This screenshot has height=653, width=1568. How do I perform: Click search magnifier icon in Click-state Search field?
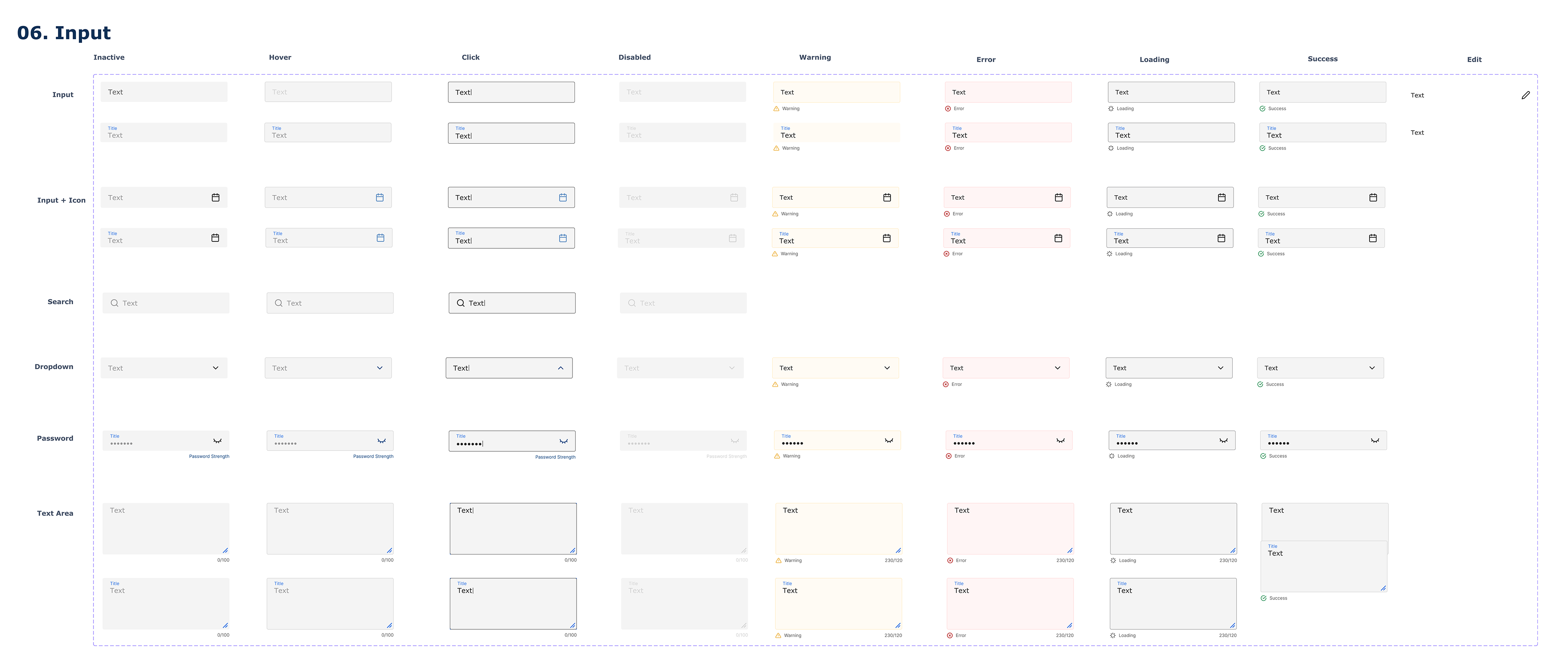pyautogui.click(x=461, y=303)
